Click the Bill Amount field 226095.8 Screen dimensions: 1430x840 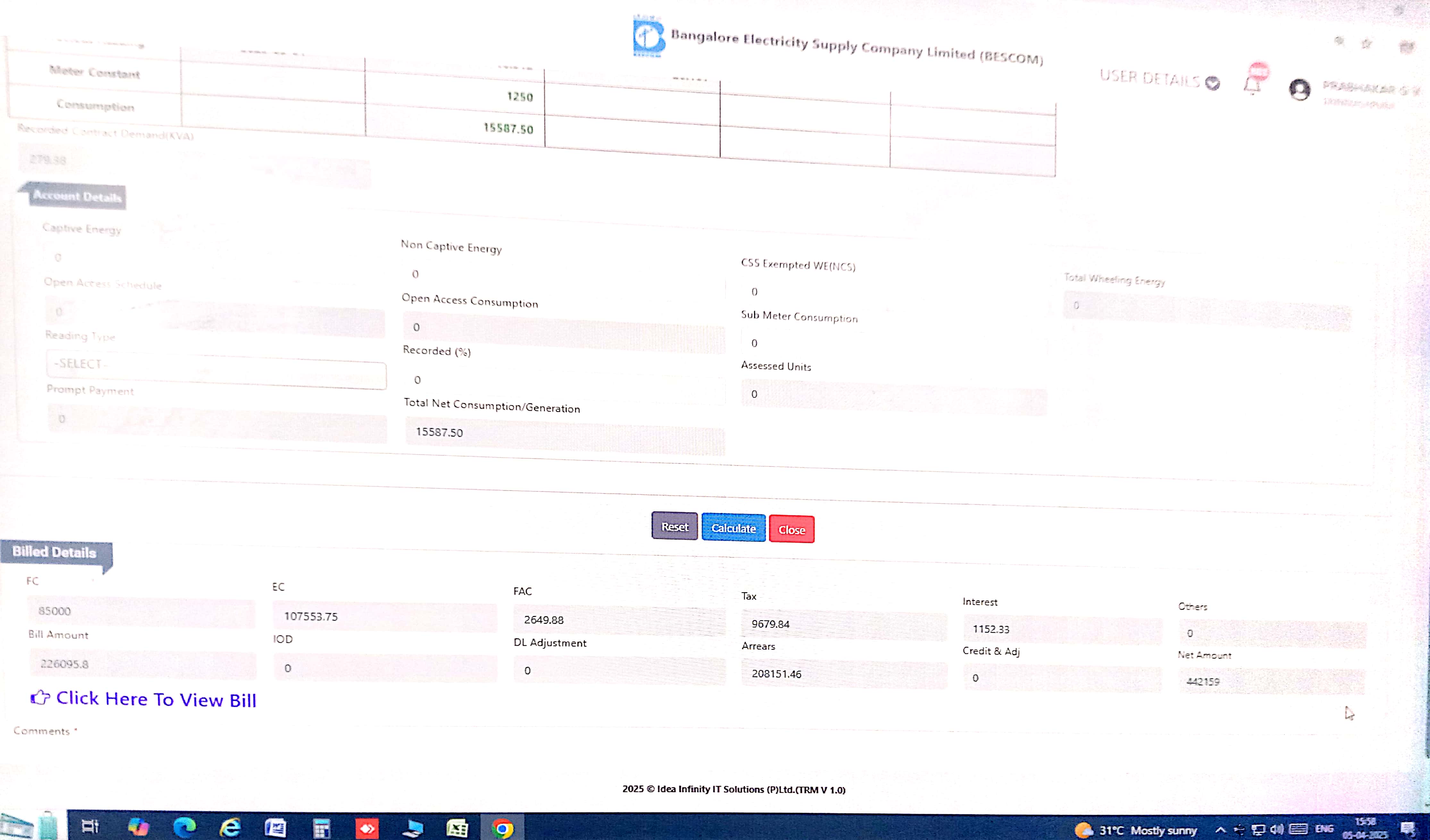click(142, 665)
